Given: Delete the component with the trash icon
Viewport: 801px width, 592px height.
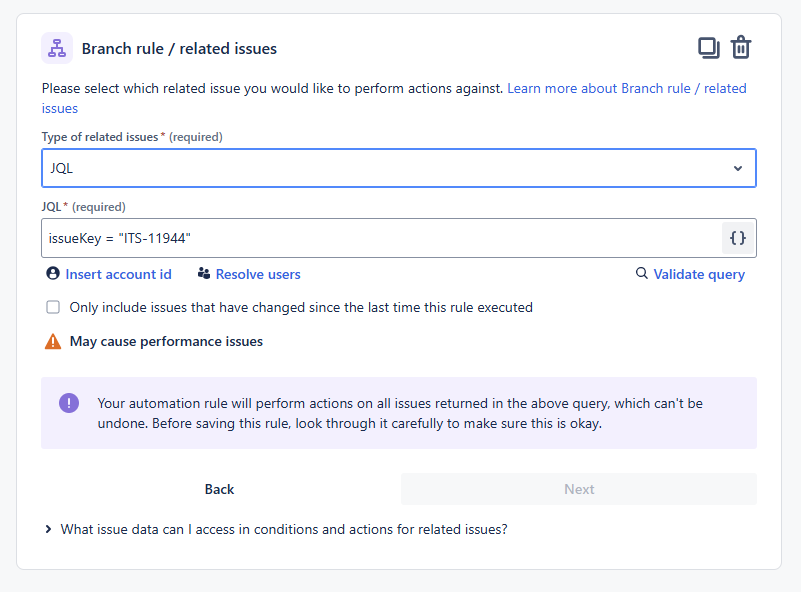Looking at the screenshot, I should pos(741,47).
